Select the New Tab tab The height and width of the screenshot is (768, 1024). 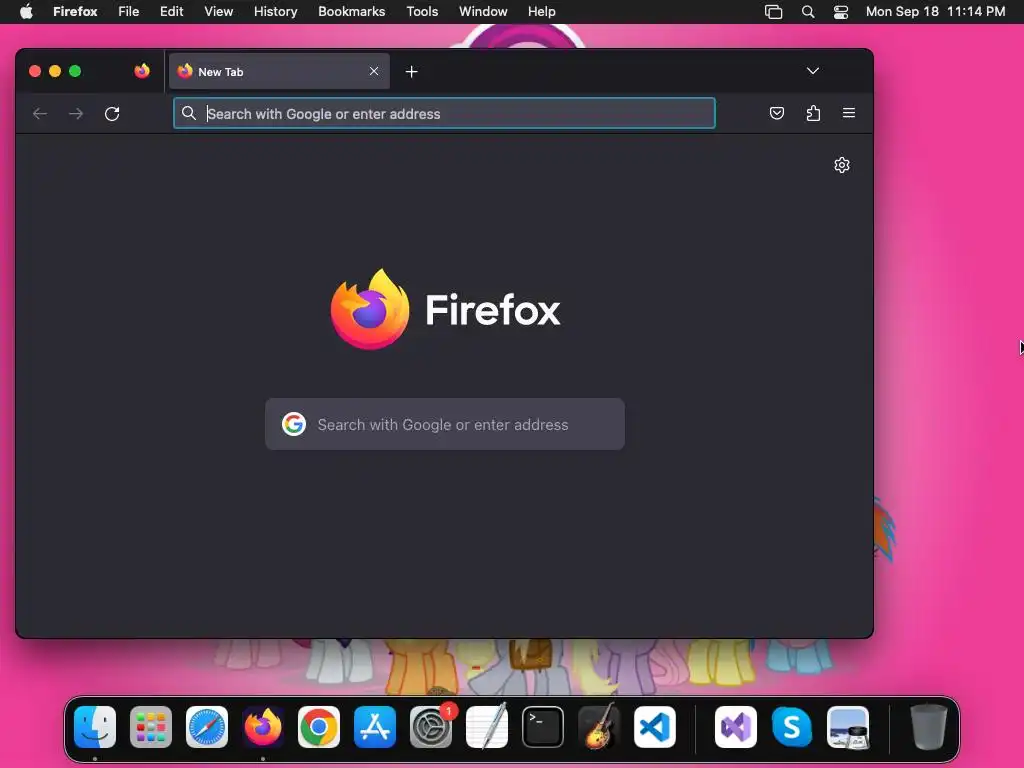280,71
